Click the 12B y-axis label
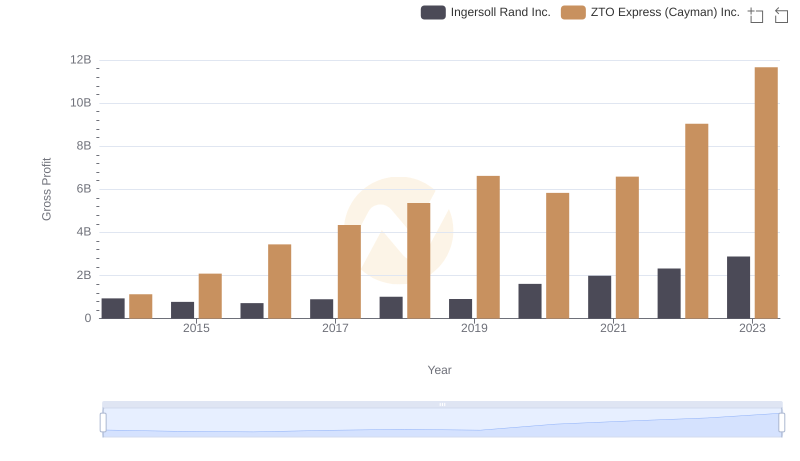The height and width of the screenshot is (461, 800). (x=81, y=60)
